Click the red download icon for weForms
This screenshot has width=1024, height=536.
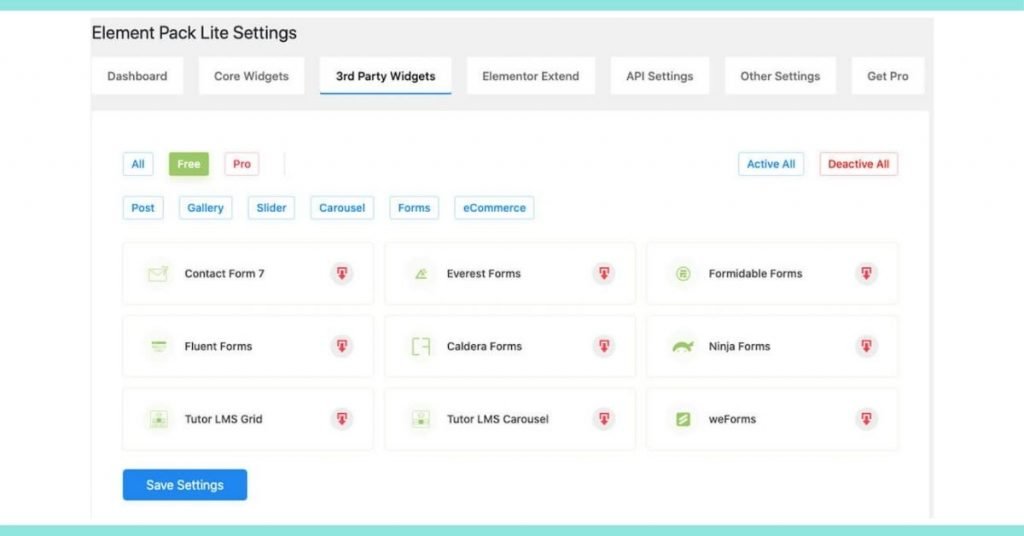(x=866, y=418)
